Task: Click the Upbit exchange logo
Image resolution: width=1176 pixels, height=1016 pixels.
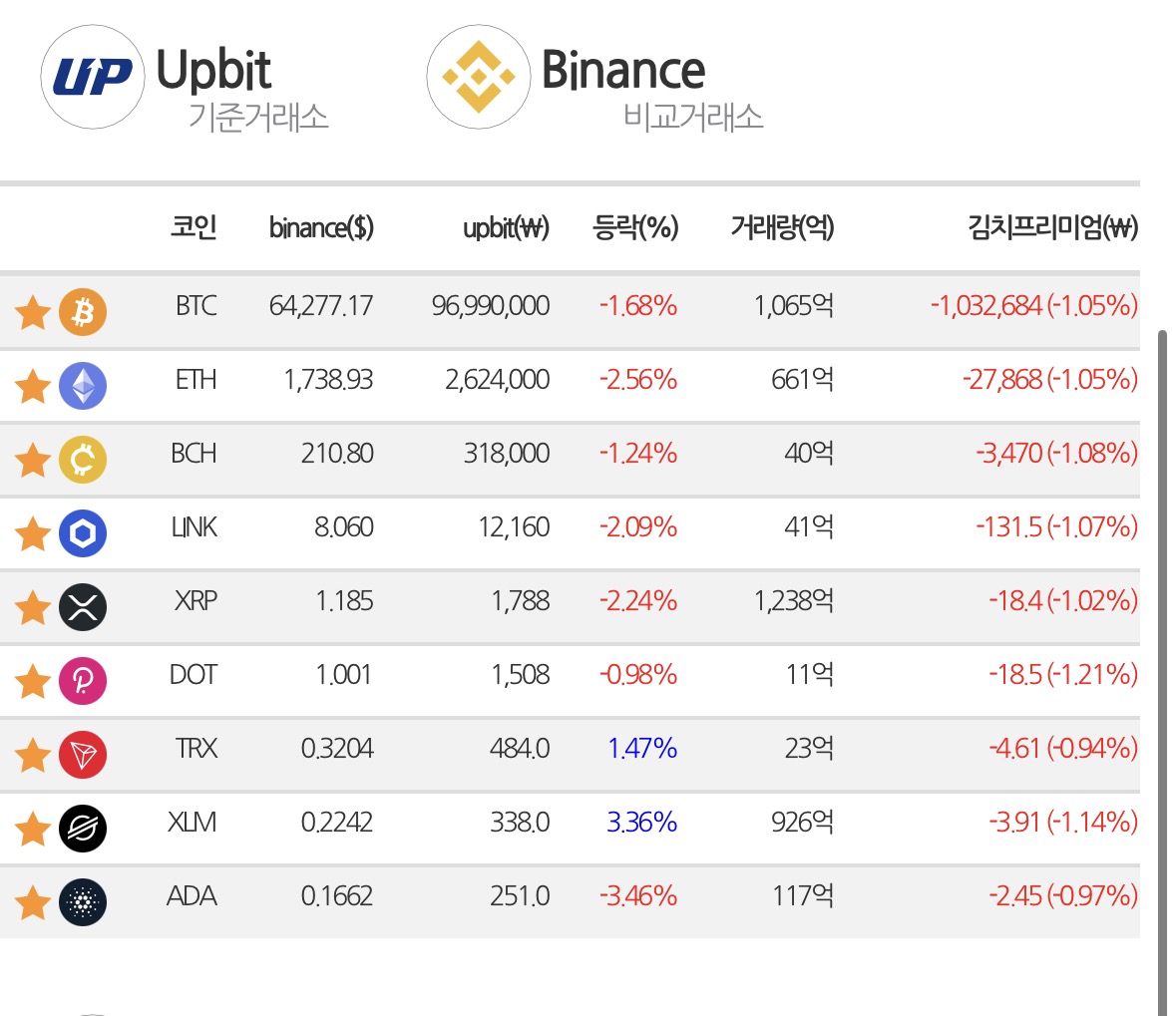Action: (x=92, y=77)
